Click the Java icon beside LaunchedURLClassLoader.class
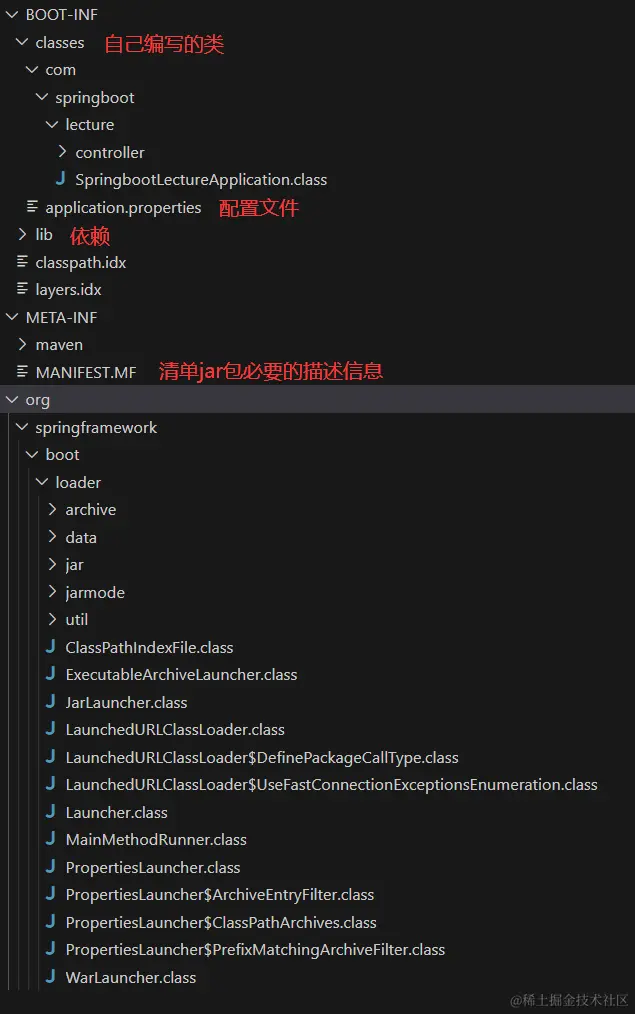This screenshot has width=635, height=1014. pyautogui.click(x=50, y=728)
